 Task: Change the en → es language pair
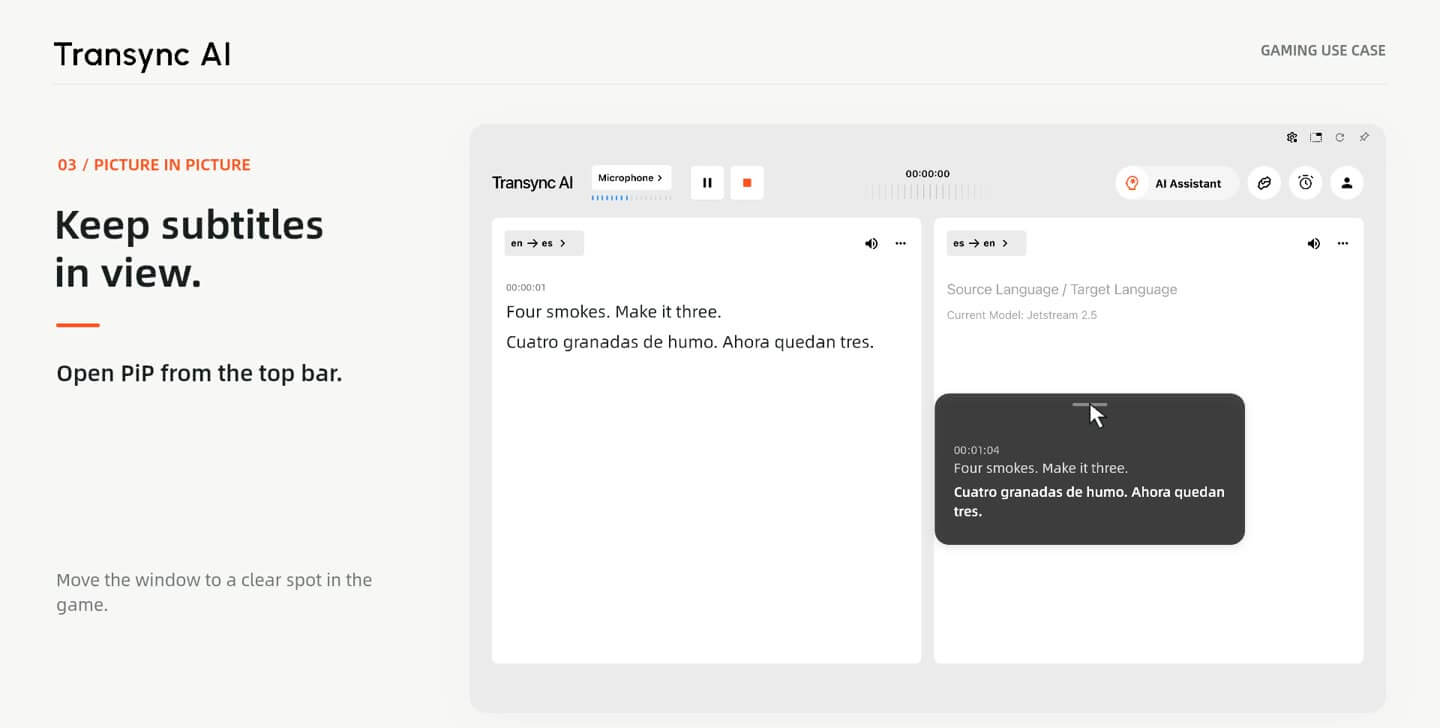click(x=544, y=243)
